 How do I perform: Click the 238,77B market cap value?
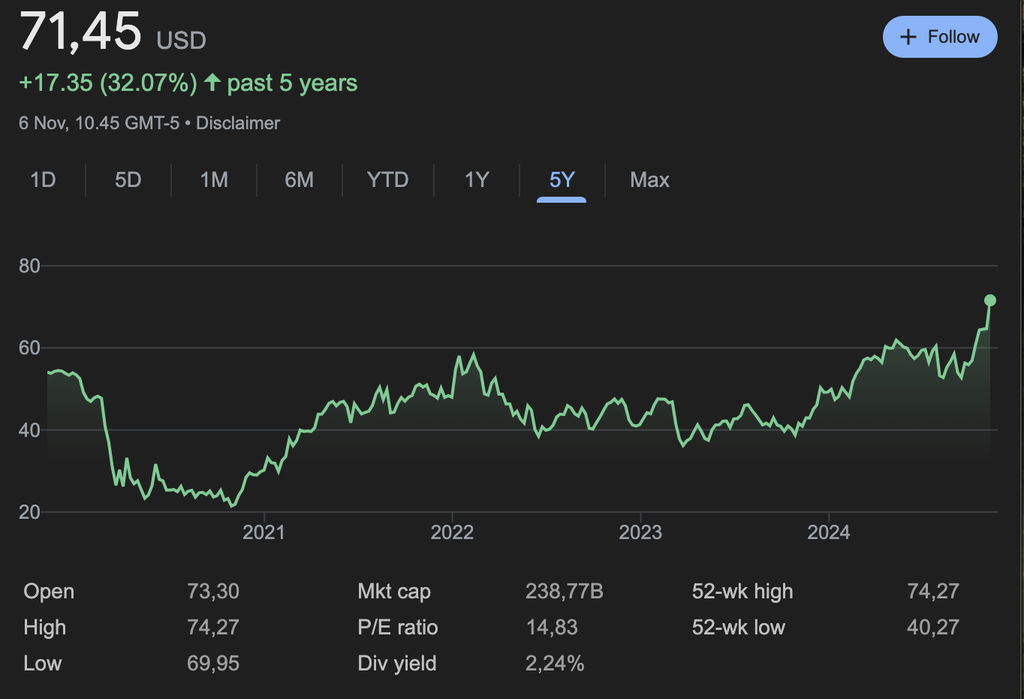(x=564, y=592)
